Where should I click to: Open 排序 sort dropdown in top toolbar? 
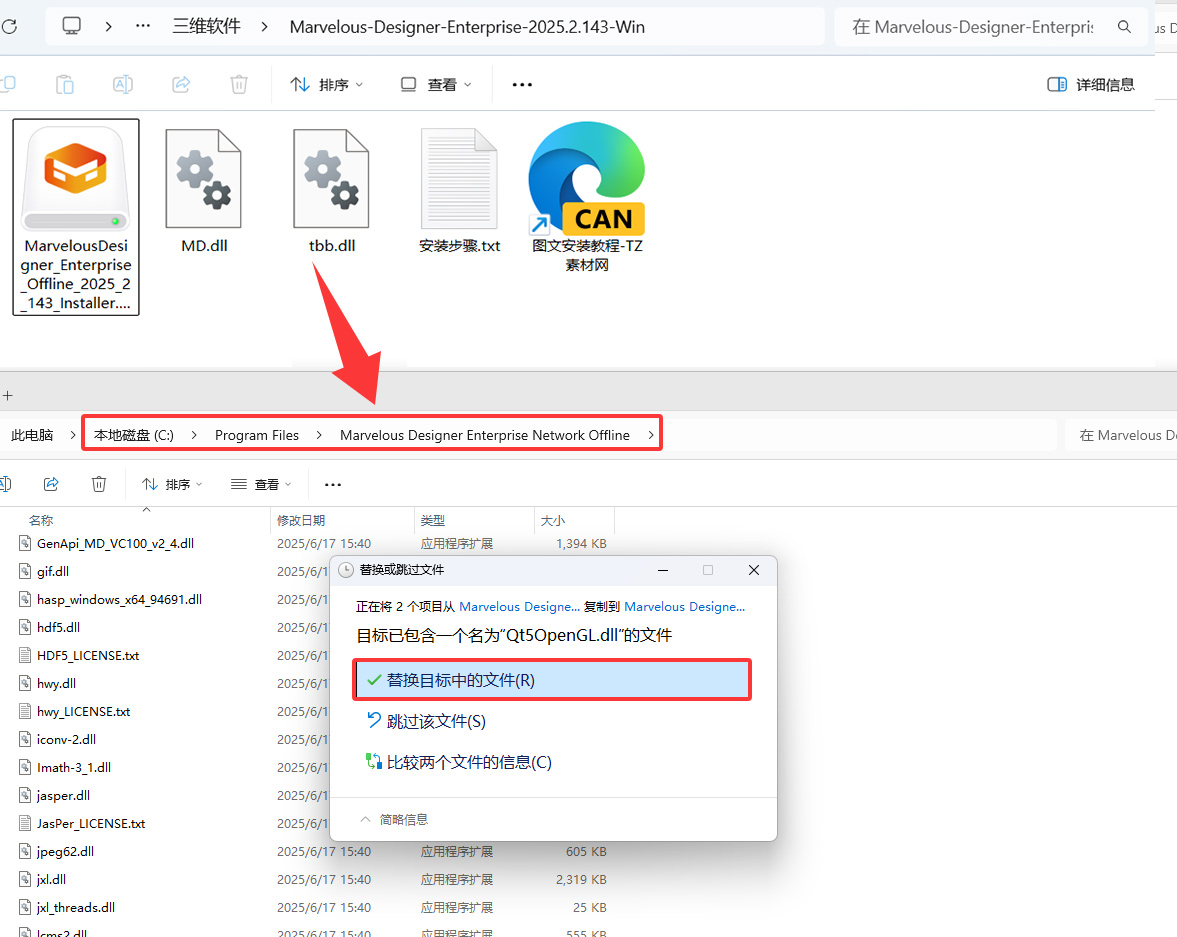click(327, 85)
